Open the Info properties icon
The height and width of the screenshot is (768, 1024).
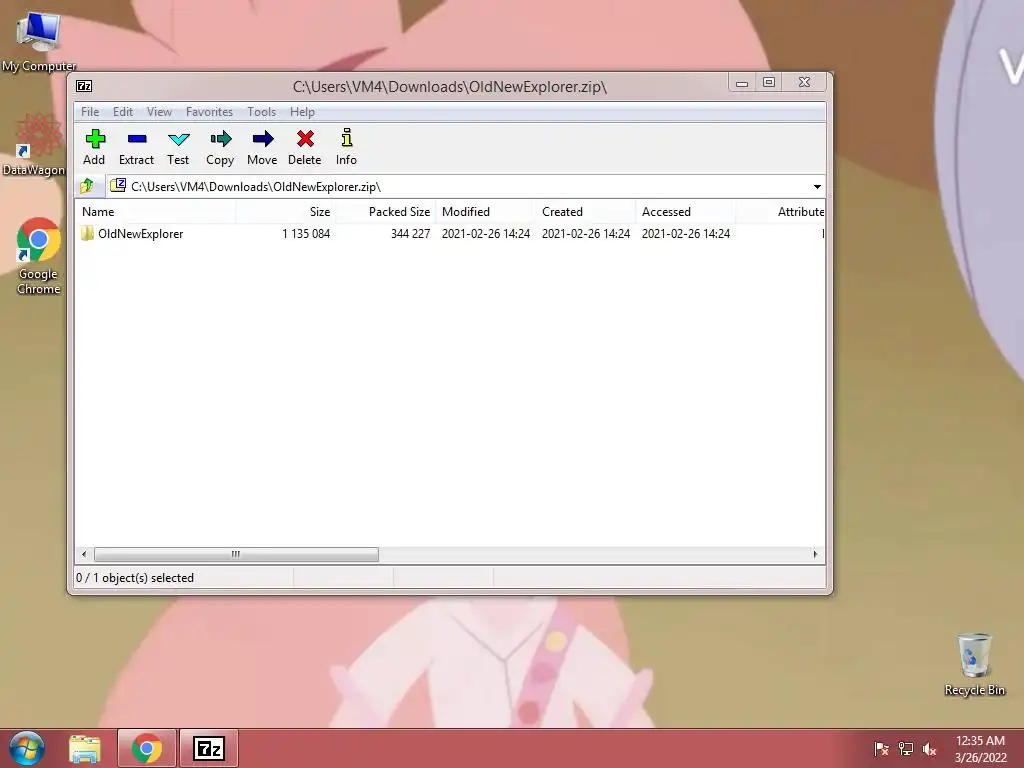point(346,148)
